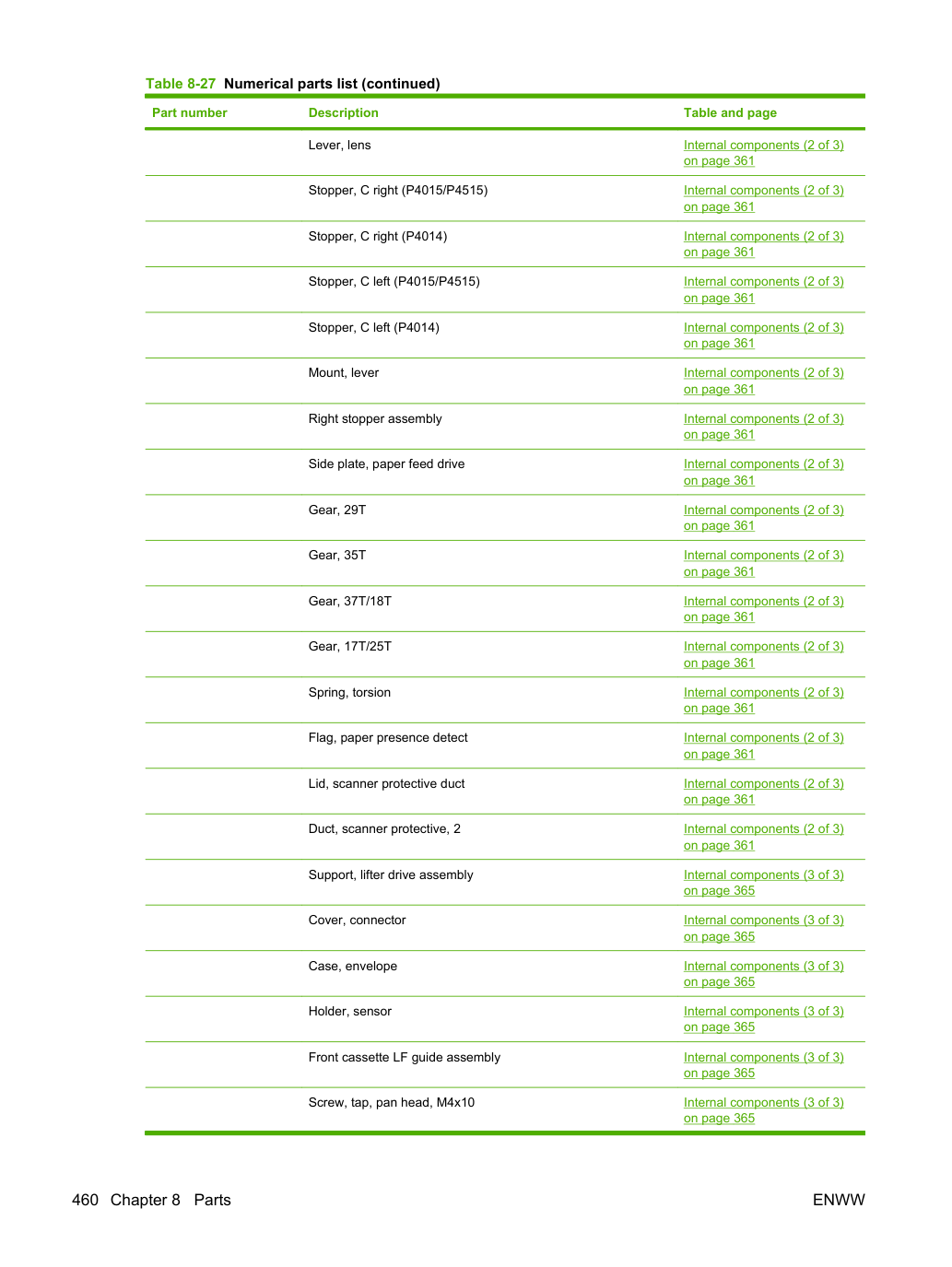Click the page 365 link for Cover, connector
The width and height of the screenshot is (952, 1267).
pyautogui.click(x=763, y=929)
